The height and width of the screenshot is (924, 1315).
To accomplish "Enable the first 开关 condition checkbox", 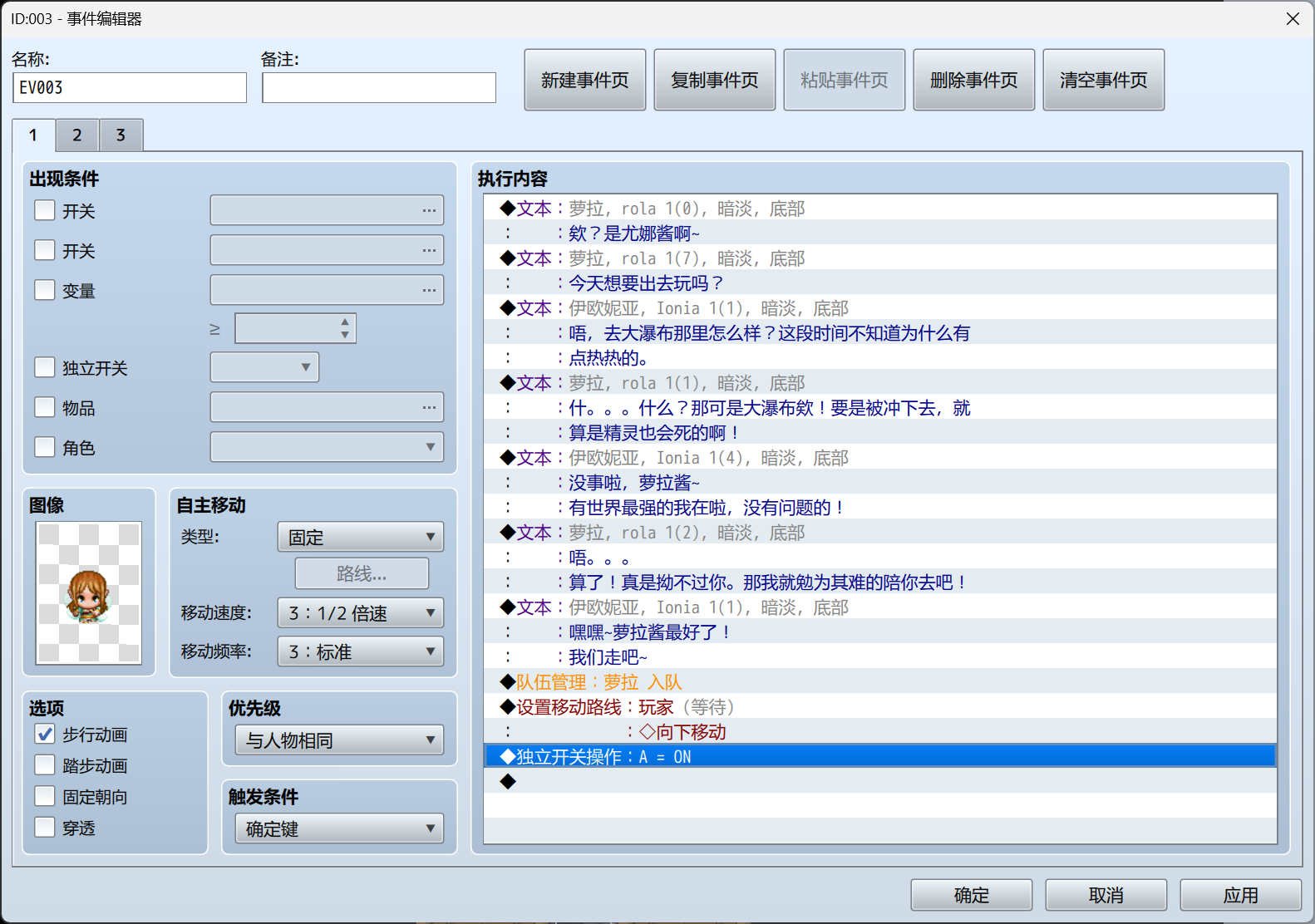I will coord(45,210).
